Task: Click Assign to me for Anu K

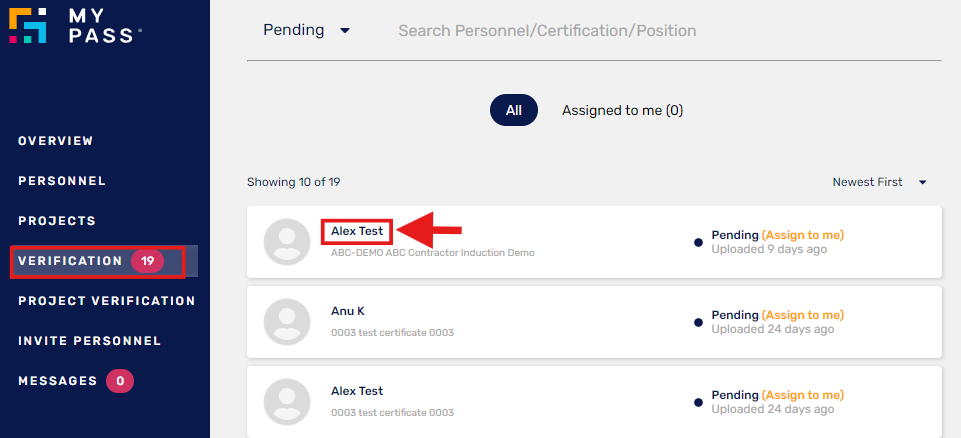Action: pos(802,315)
